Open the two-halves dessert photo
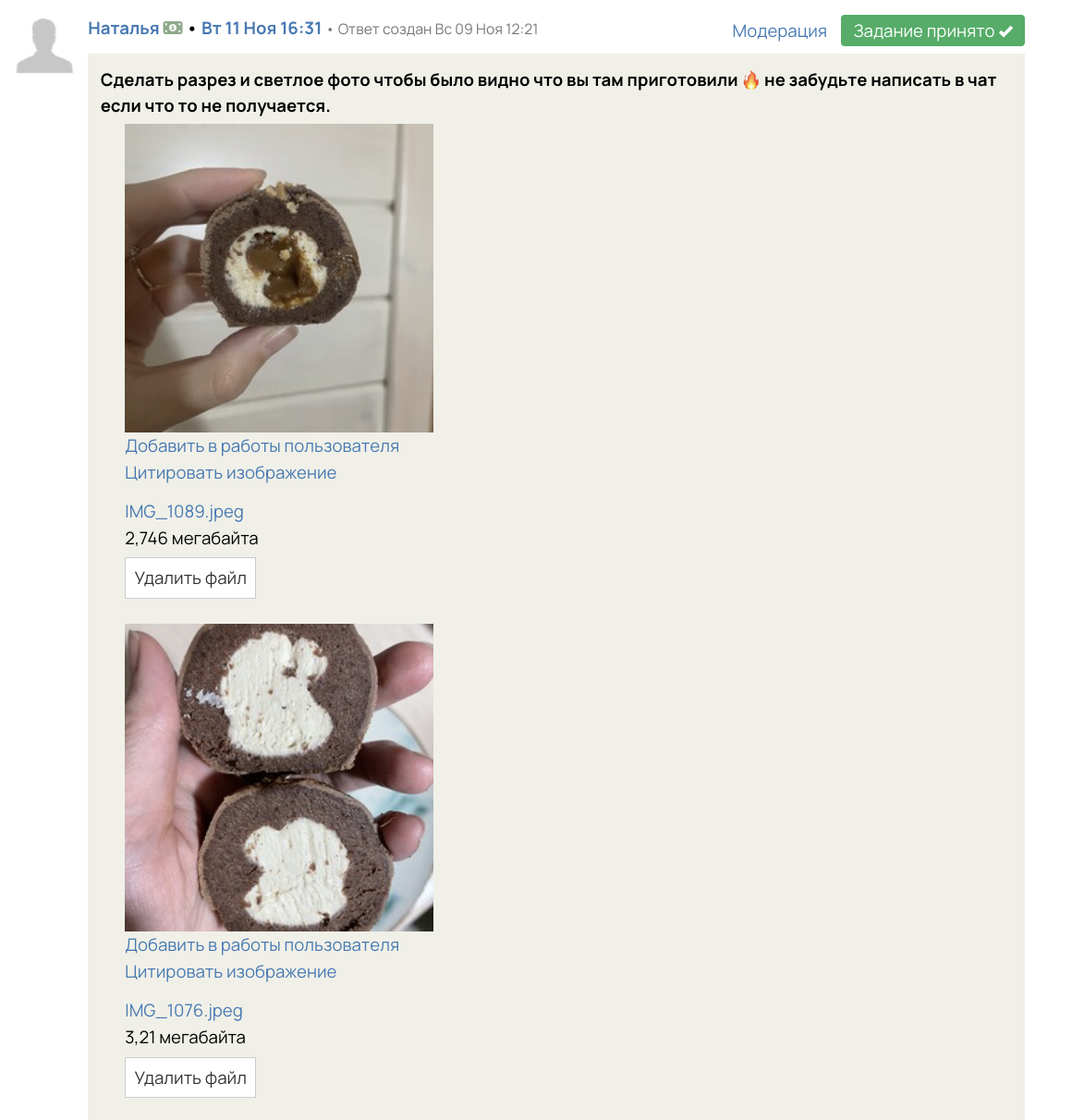Image resolution: width=1072 pixels, height=1120 pixels. [279, 777]
